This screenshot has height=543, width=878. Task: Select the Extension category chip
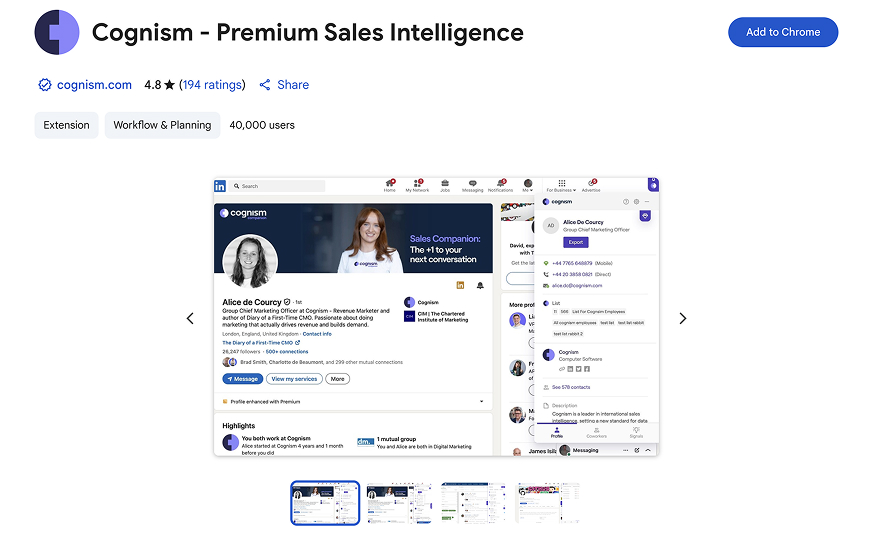coord(66,125)
